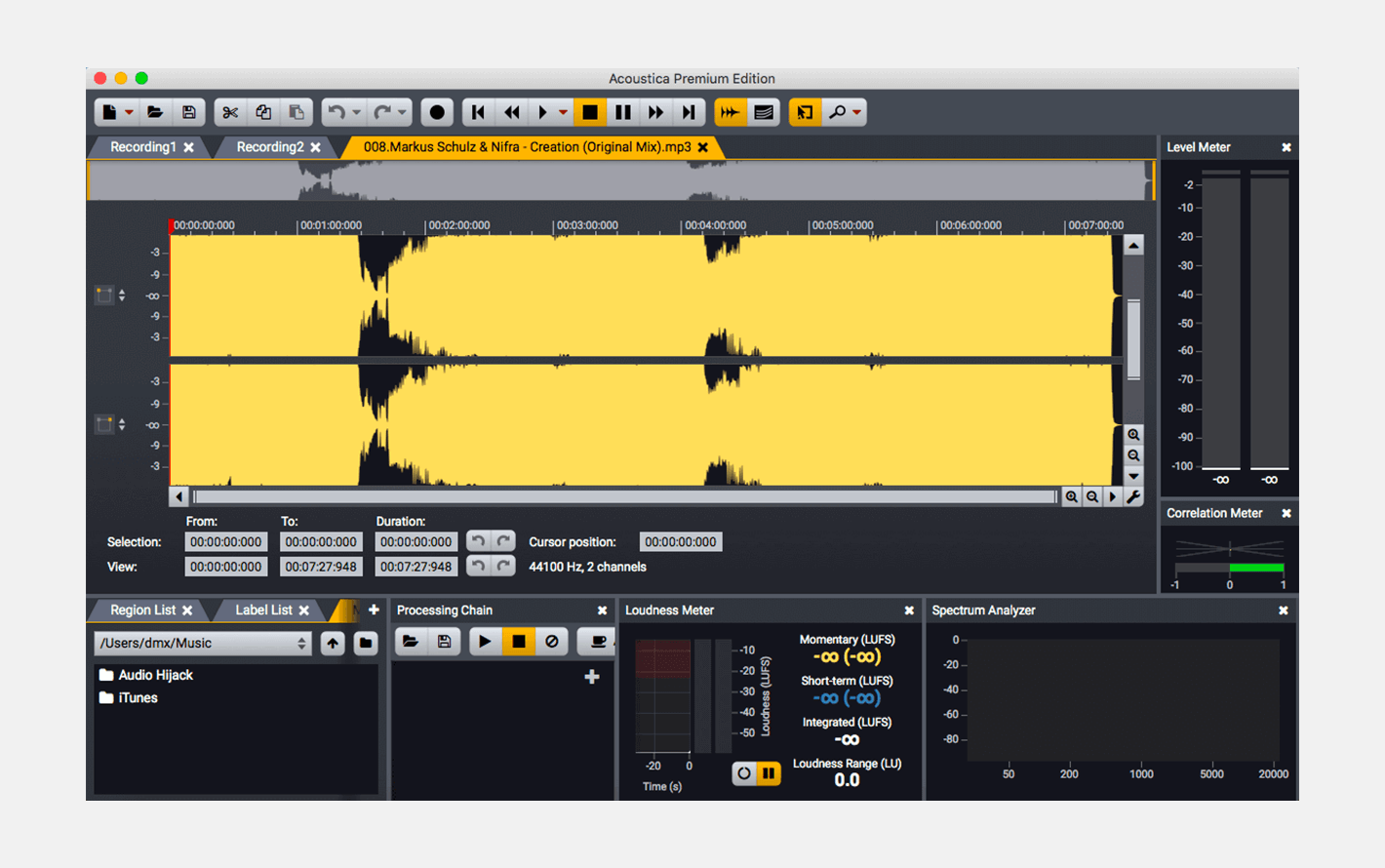Toggle the upper channel enable button

104,295
